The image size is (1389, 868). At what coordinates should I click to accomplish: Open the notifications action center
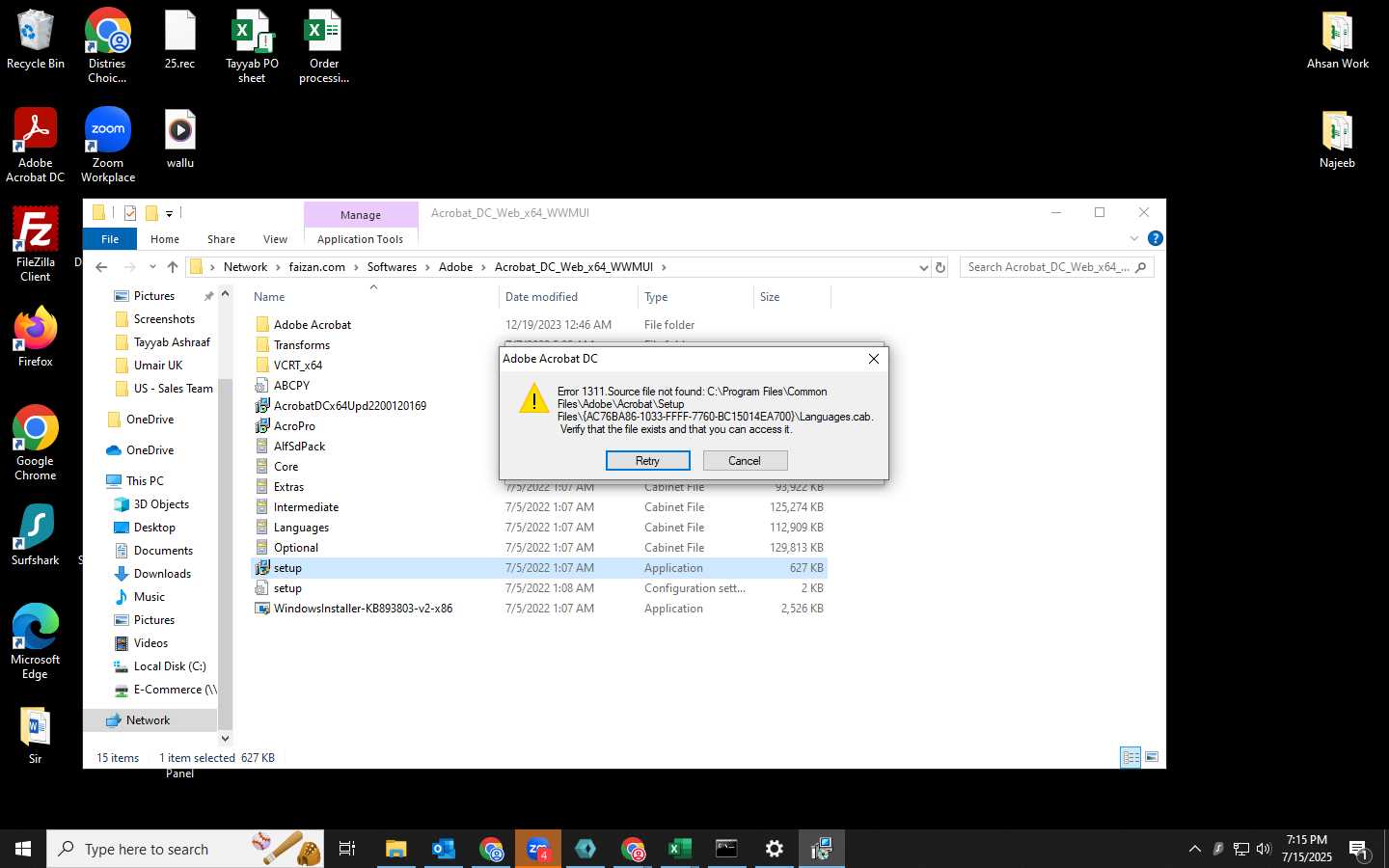point(1358,849)
